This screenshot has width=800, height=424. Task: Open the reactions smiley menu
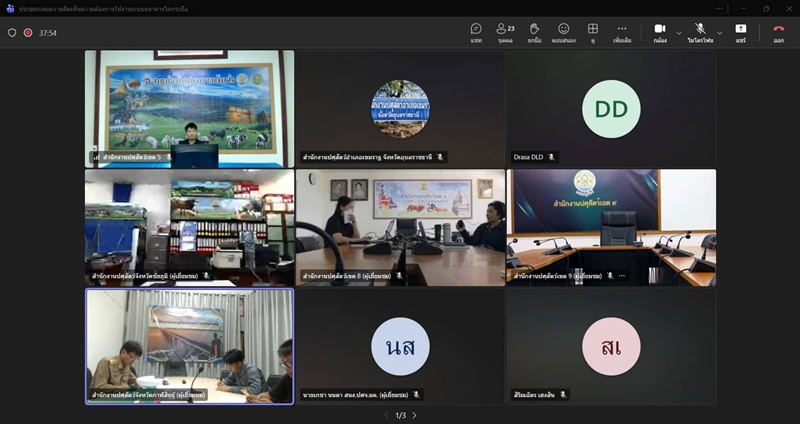click(x=564, y=32)
